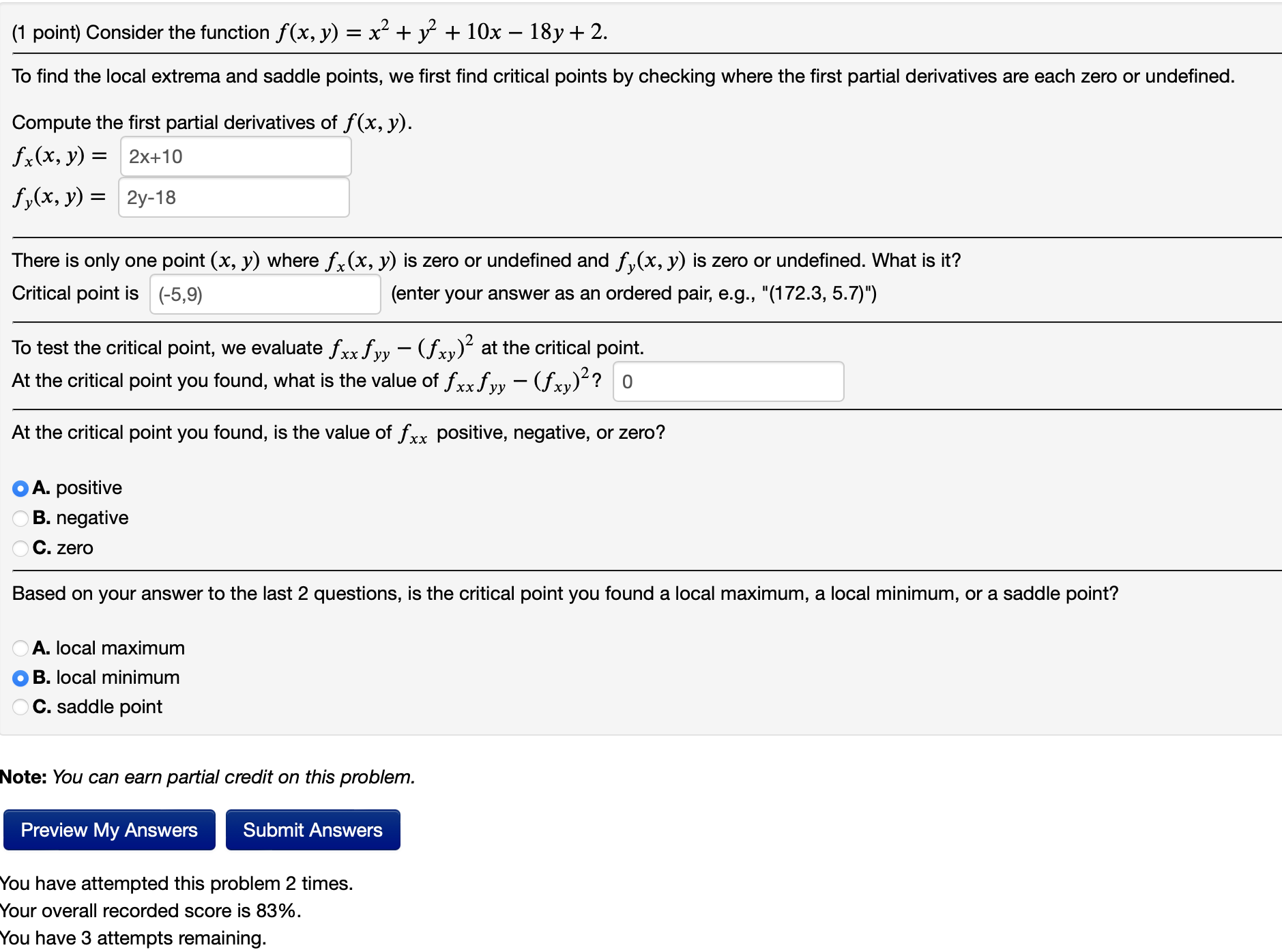The image size is (1282, 952).
Task: Select the fy(x,y) answer box containing 2y-18
Action: tap(234, 198)
